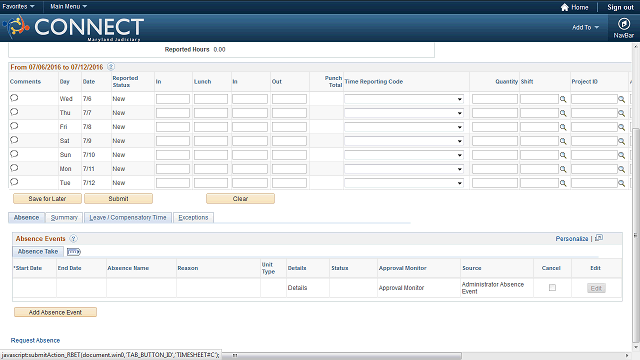The height and width of the screenshot is (360, 640).
Task: Clear the timesheet entries
Action: (x=240, y=198)
